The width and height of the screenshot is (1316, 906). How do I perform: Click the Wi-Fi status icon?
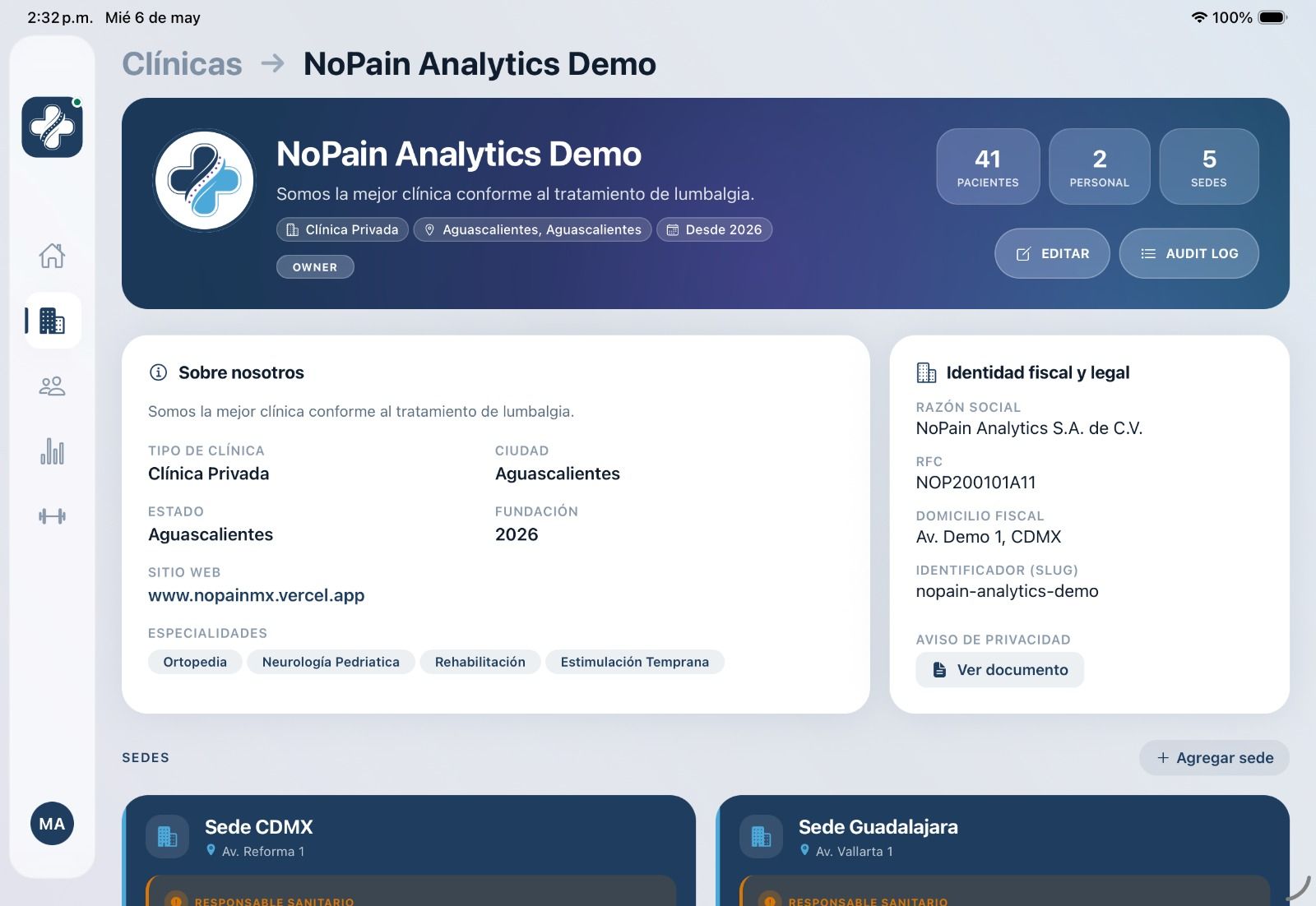[x=1199, y=17]
